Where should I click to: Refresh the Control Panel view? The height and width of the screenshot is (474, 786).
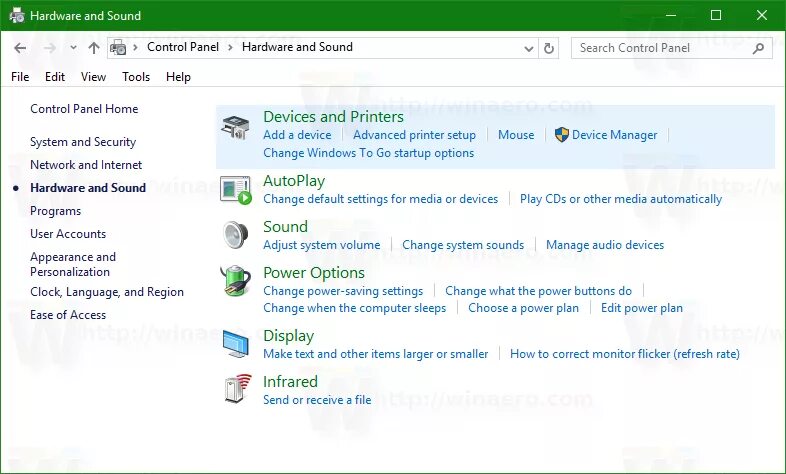549,48
